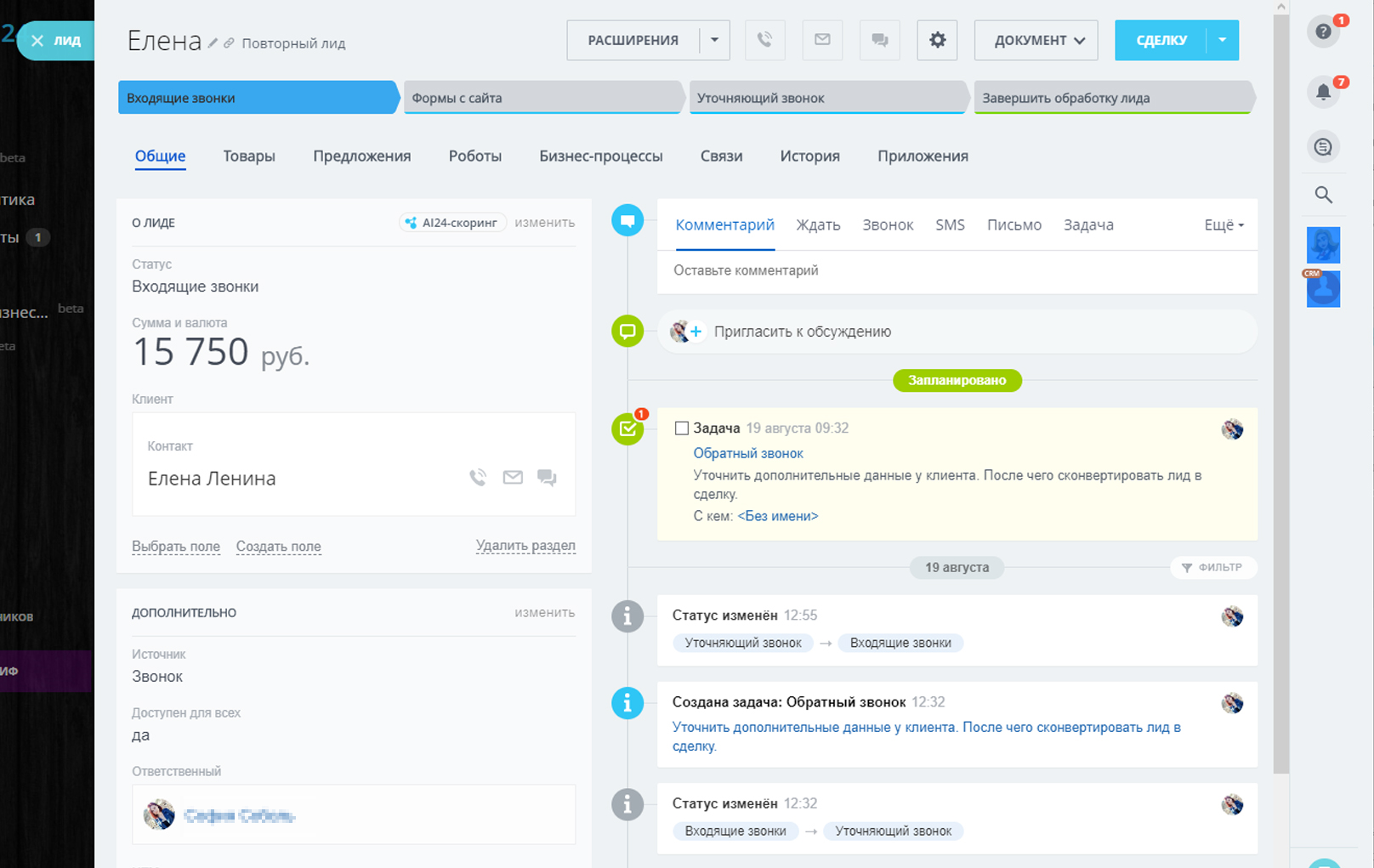Viewport: 1374px width, 868px height.
Task: Switch to the Товары tab
Action: [x=249, y=156]
